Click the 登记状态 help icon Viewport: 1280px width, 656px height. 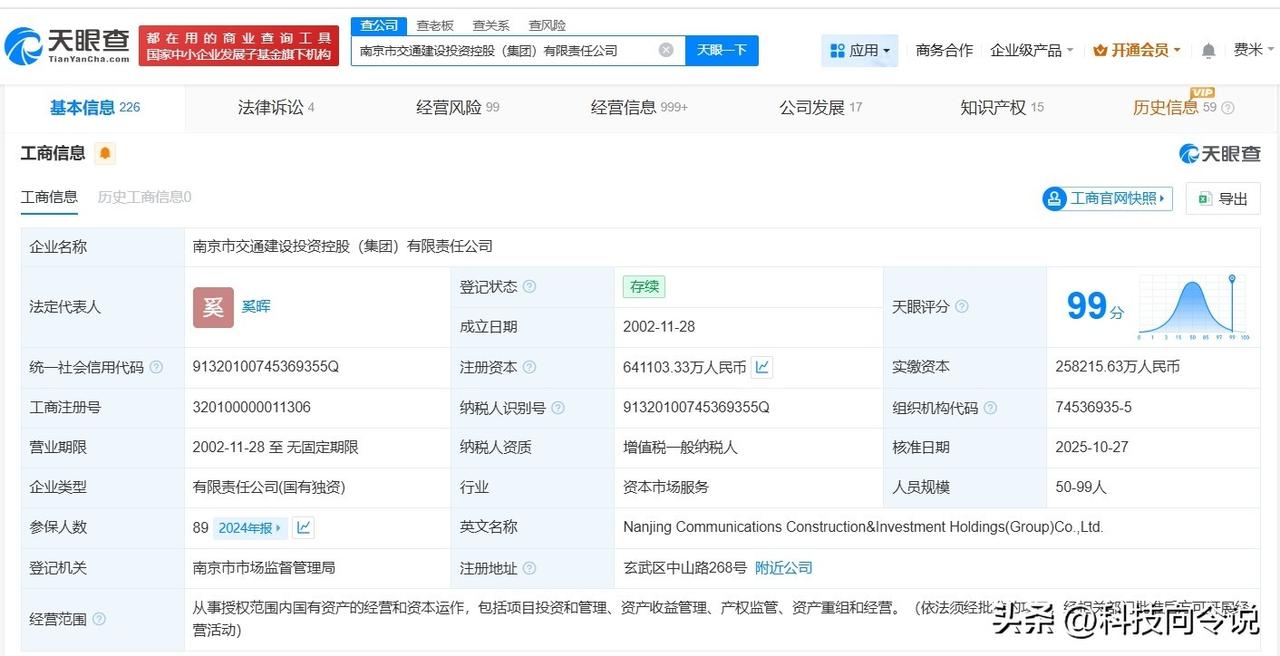(529, 287)
